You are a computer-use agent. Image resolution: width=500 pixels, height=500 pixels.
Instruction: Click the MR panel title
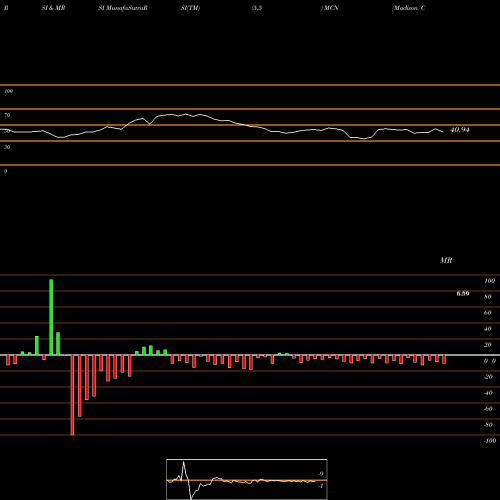coord(446,260)
